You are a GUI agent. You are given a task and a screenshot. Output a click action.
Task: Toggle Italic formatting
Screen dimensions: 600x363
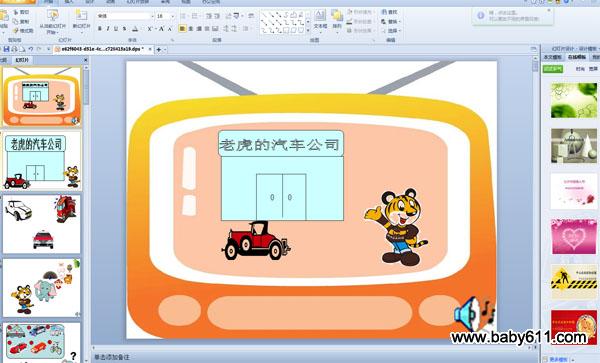[x=108, y=29]
